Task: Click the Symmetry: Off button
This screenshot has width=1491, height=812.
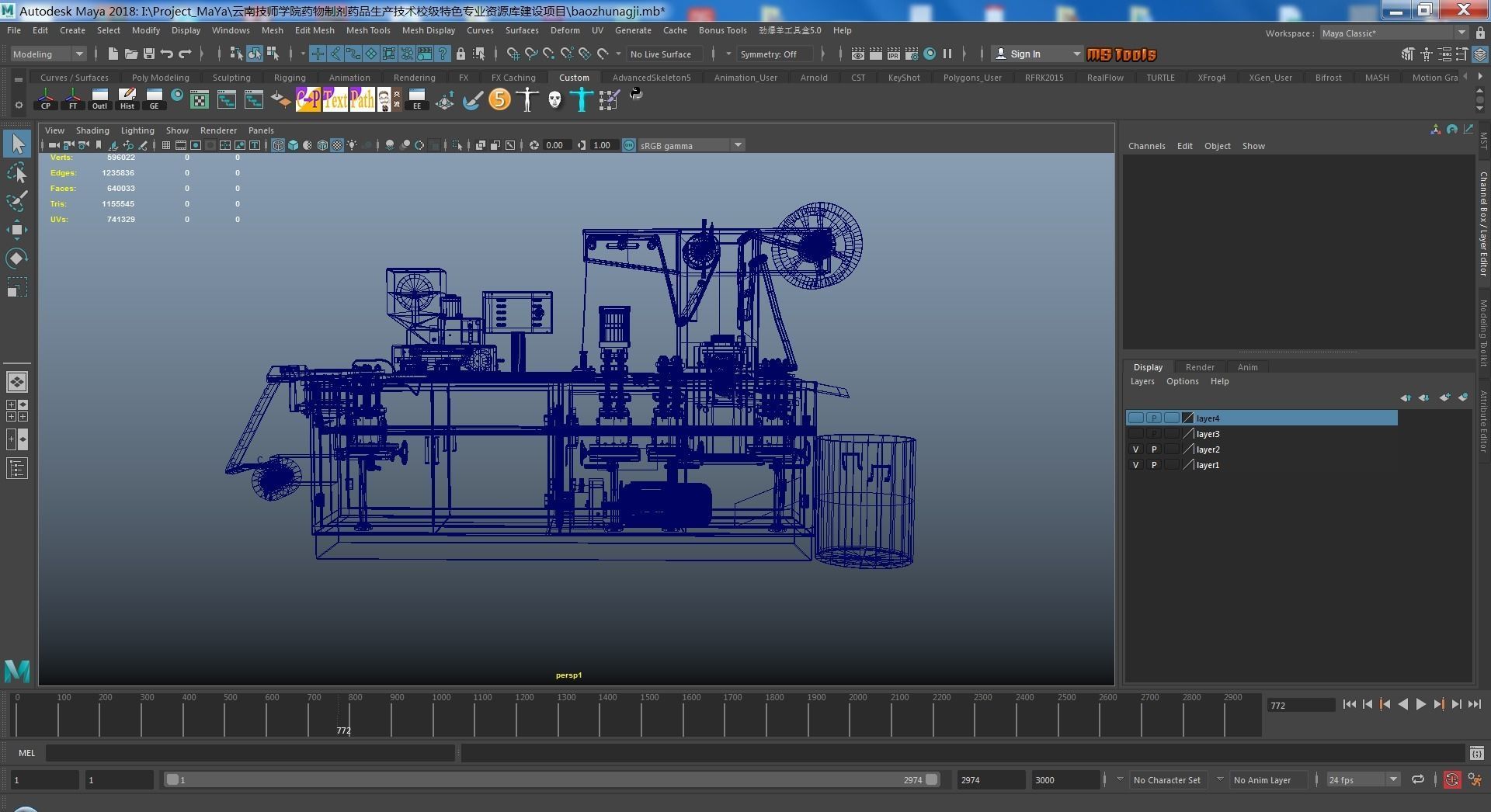Action: (769, 54)
